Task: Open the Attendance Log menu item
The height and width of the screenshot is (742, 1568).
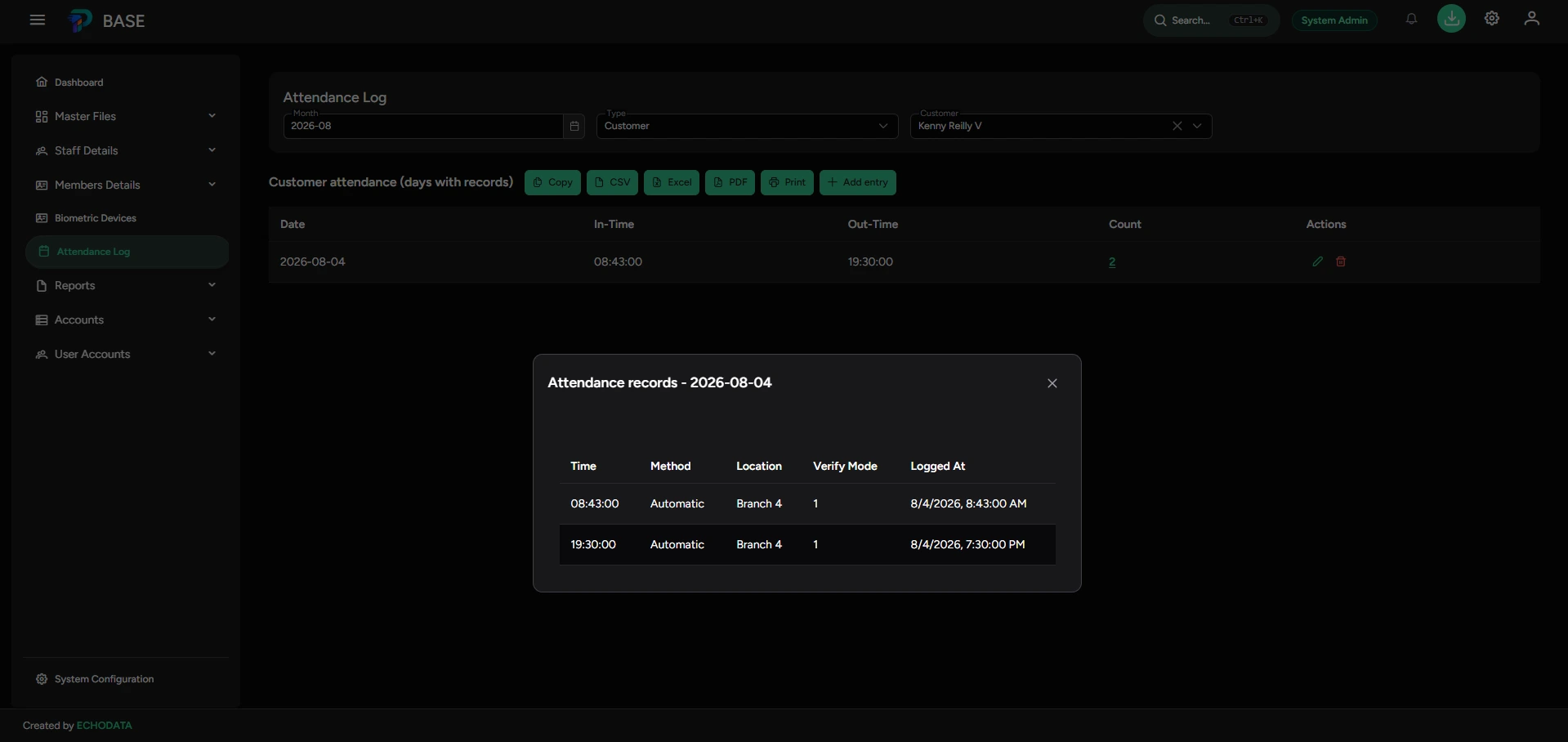Action: click(127, 252)
